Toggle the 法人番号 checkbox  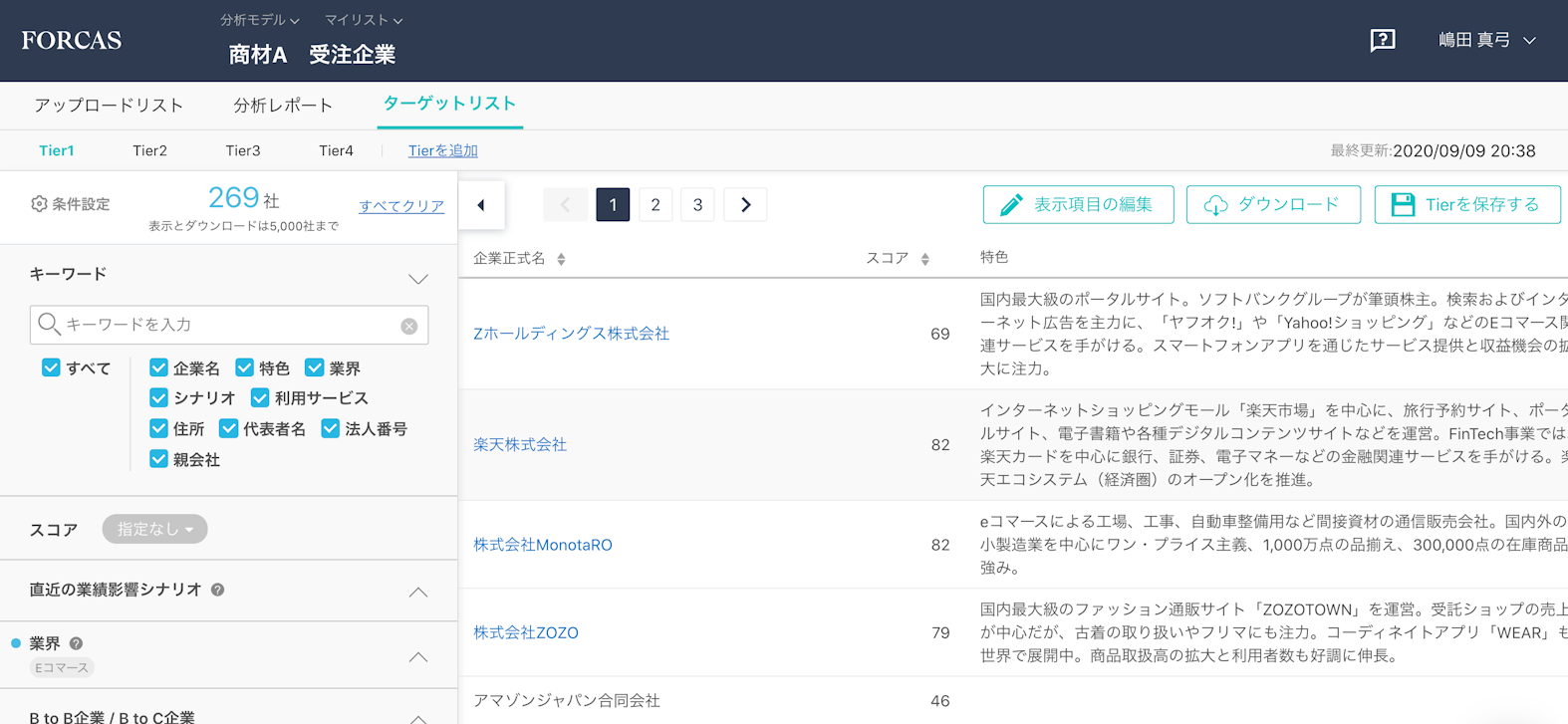point(330,429)
